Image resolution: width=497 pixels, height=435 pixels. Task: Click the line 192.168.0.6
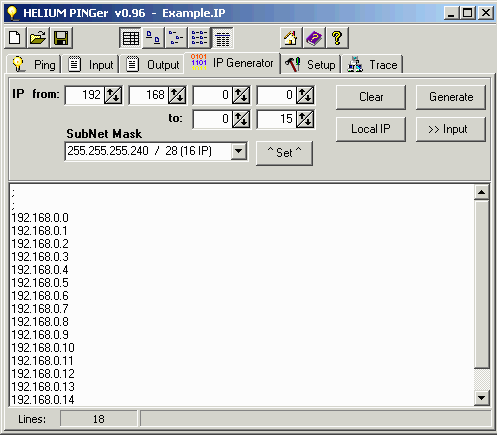pos(40,296)
